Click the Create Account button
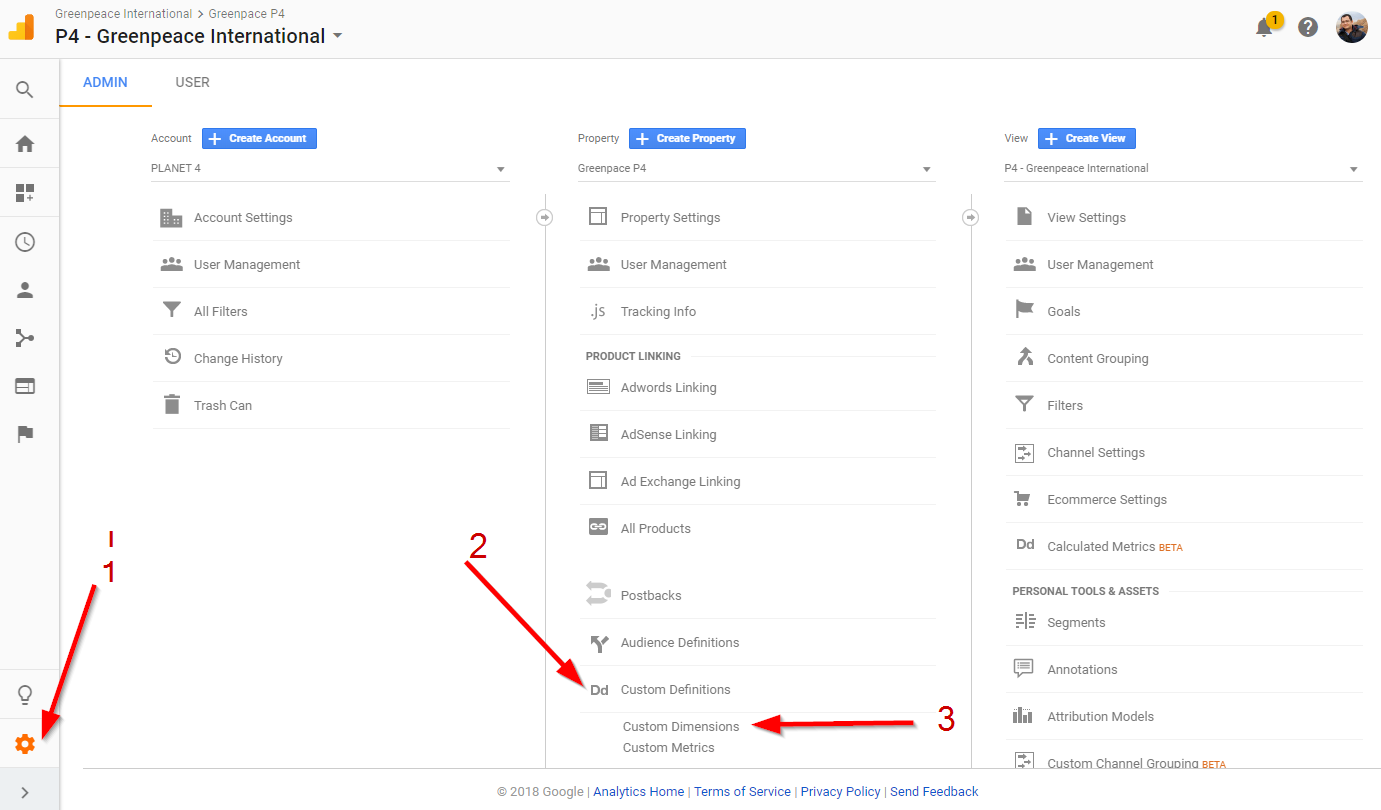The height and width of the screenshot is (810, 1381). click(259, 138)
